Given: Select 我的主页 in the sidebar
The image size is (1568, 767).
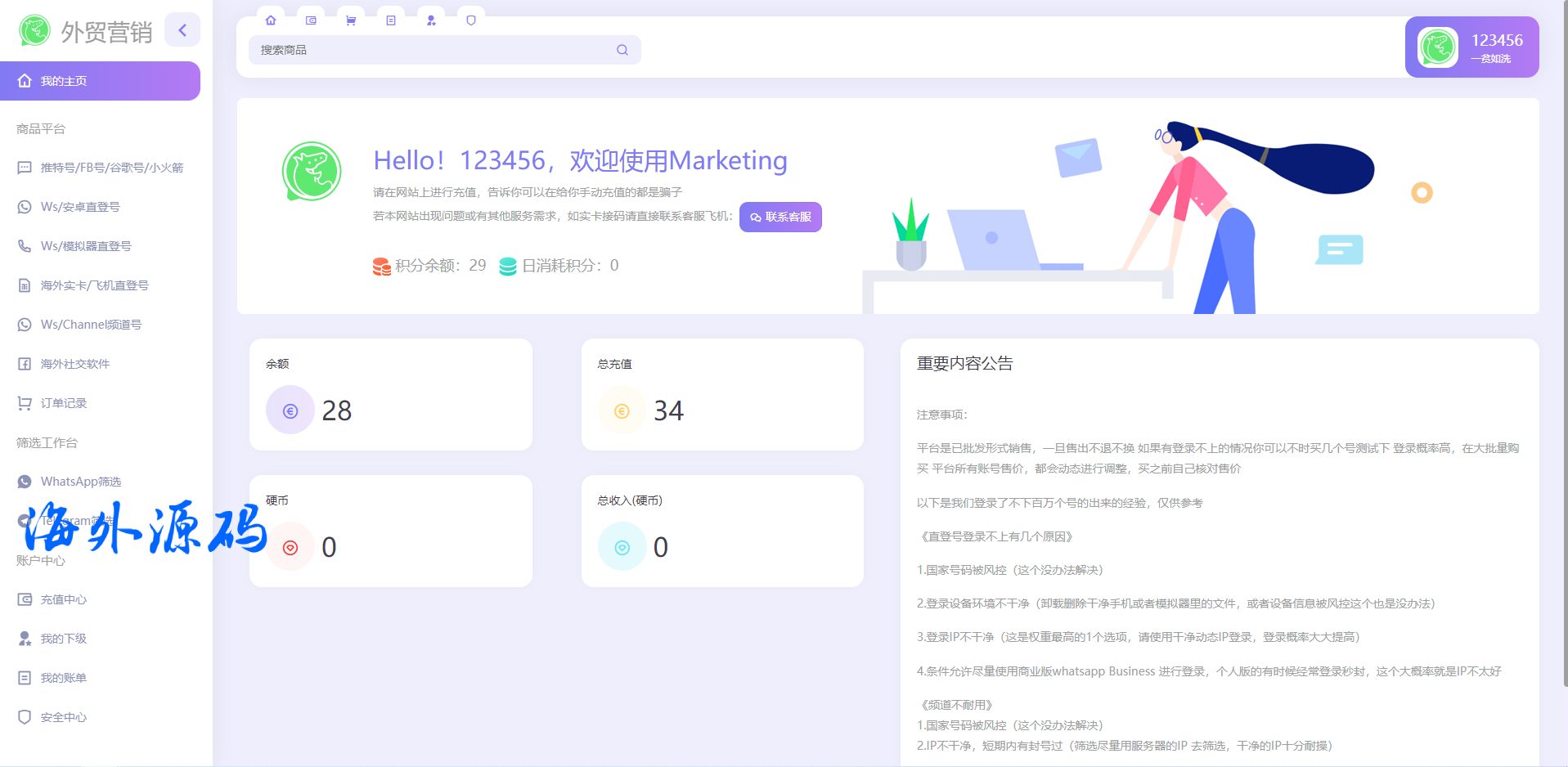Looking at the screenshot, I should 100,81.
